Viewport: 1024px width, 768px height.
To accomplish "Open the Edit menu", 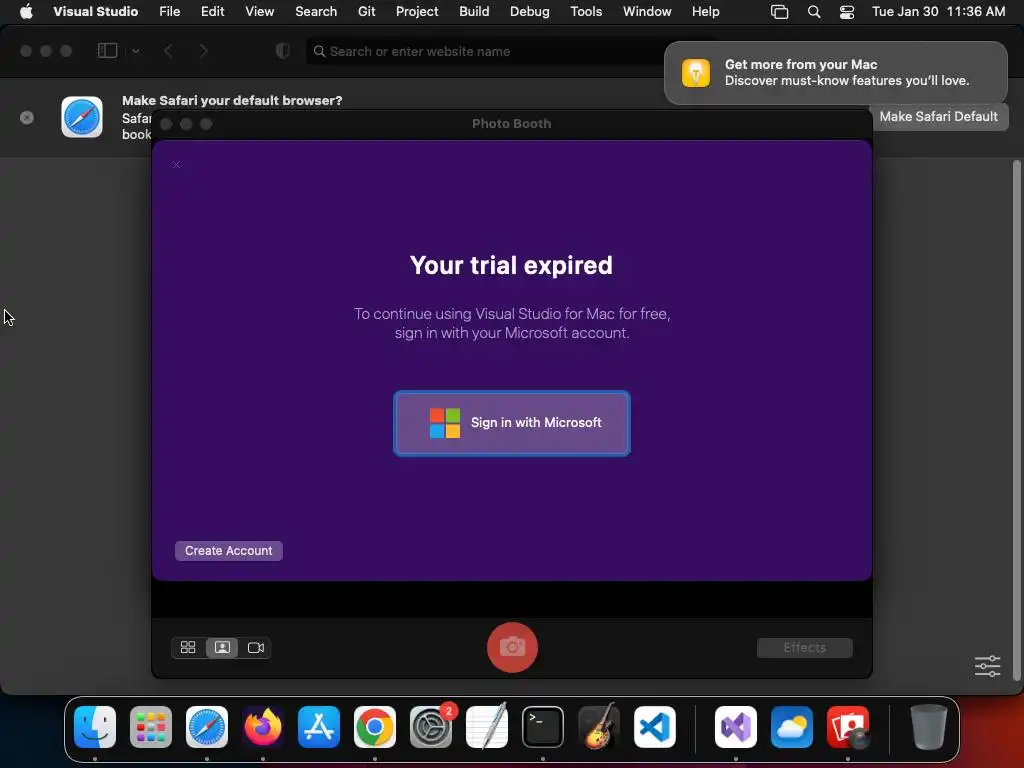I will pos(212,12).
